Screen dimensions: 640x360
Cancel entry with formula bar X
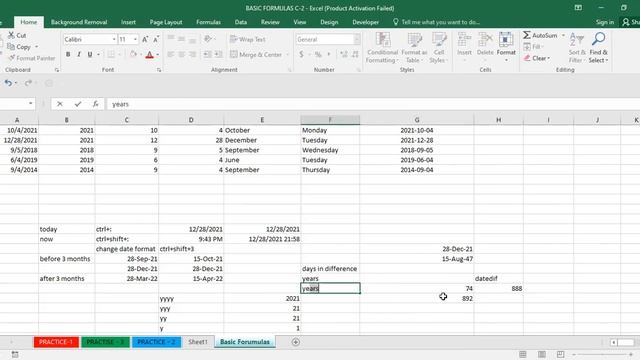point(60,104)
